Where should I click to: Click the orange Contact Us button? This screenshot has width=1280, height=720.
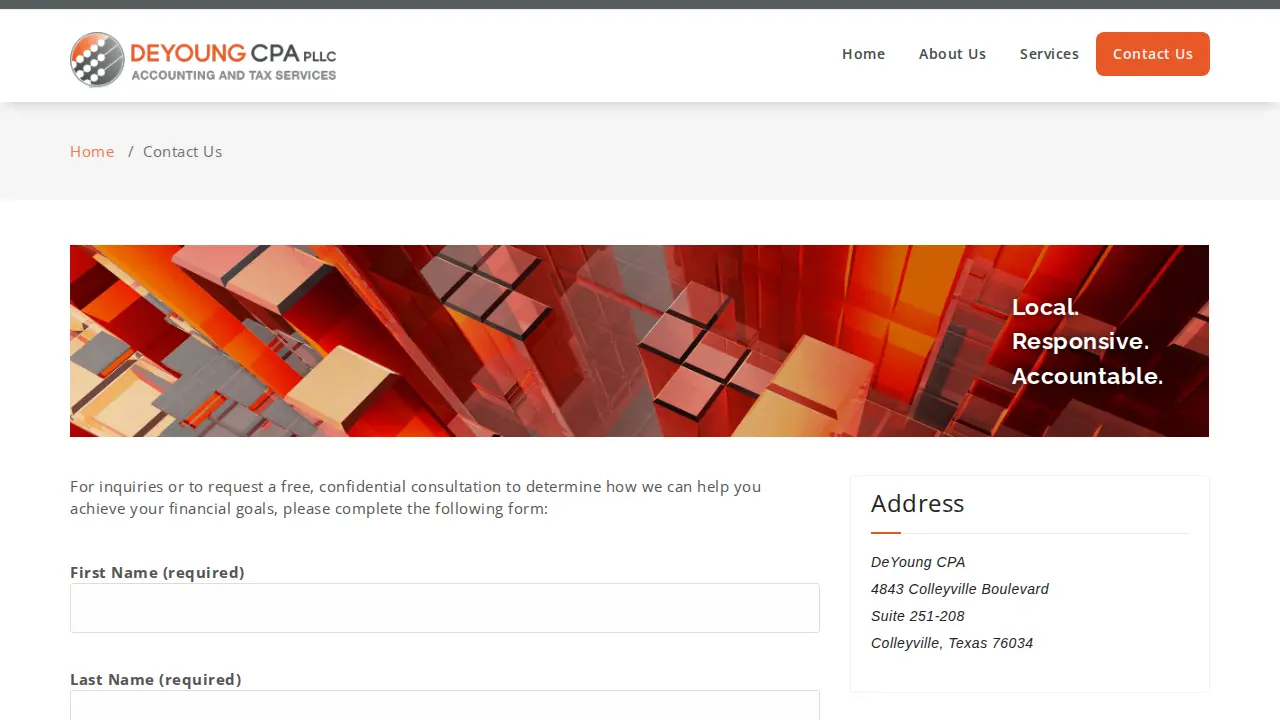tap(1153, 54)
